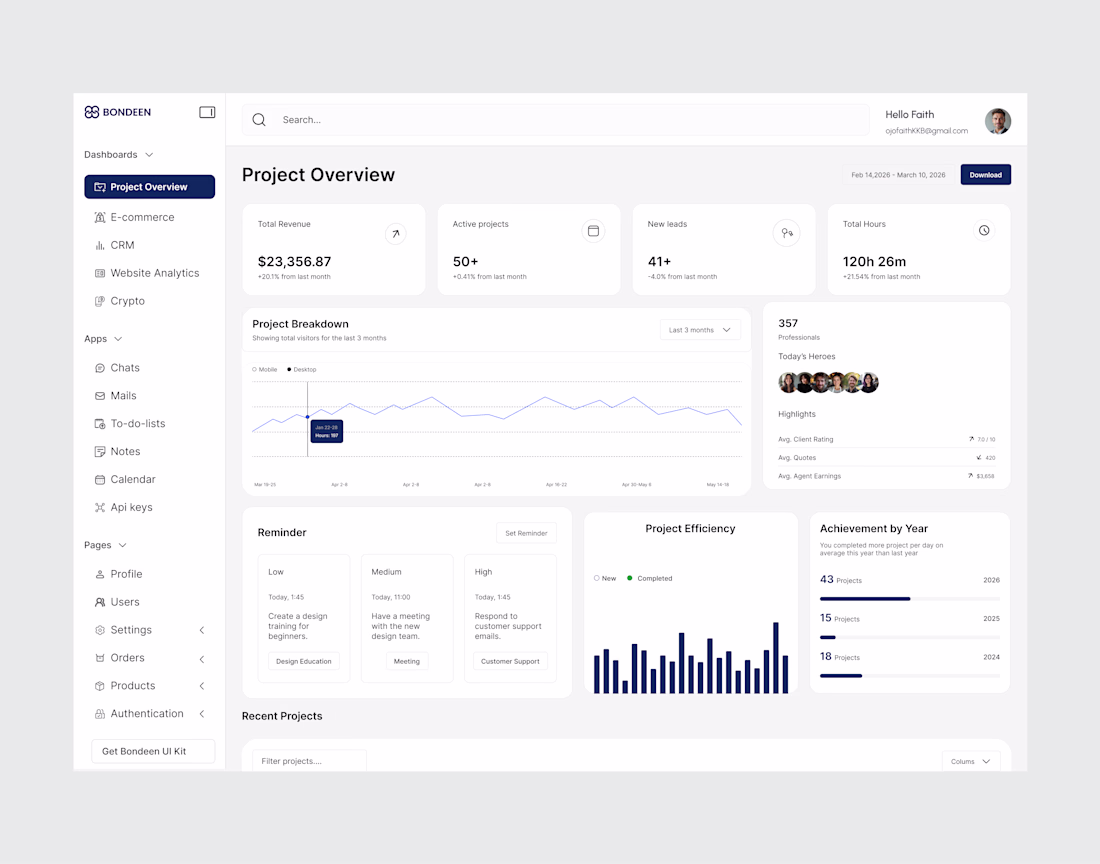Toggle the Desktop legend in Project Breakdown

click(302, 370)
